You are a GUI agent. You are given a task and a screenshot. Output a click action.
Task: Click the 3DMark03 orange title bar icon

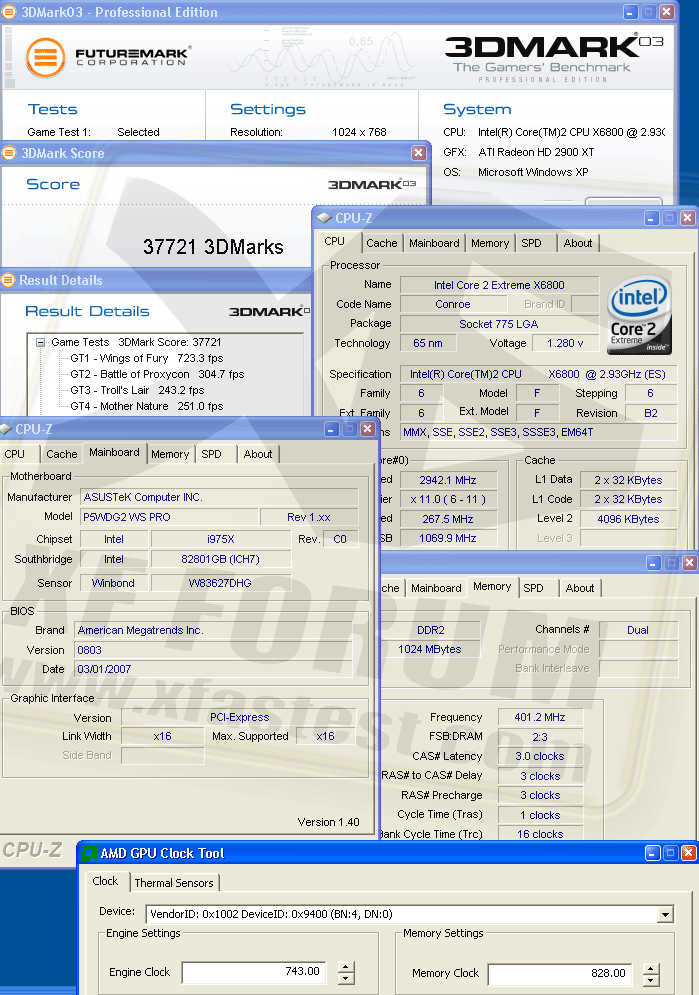tap(9, 11)
